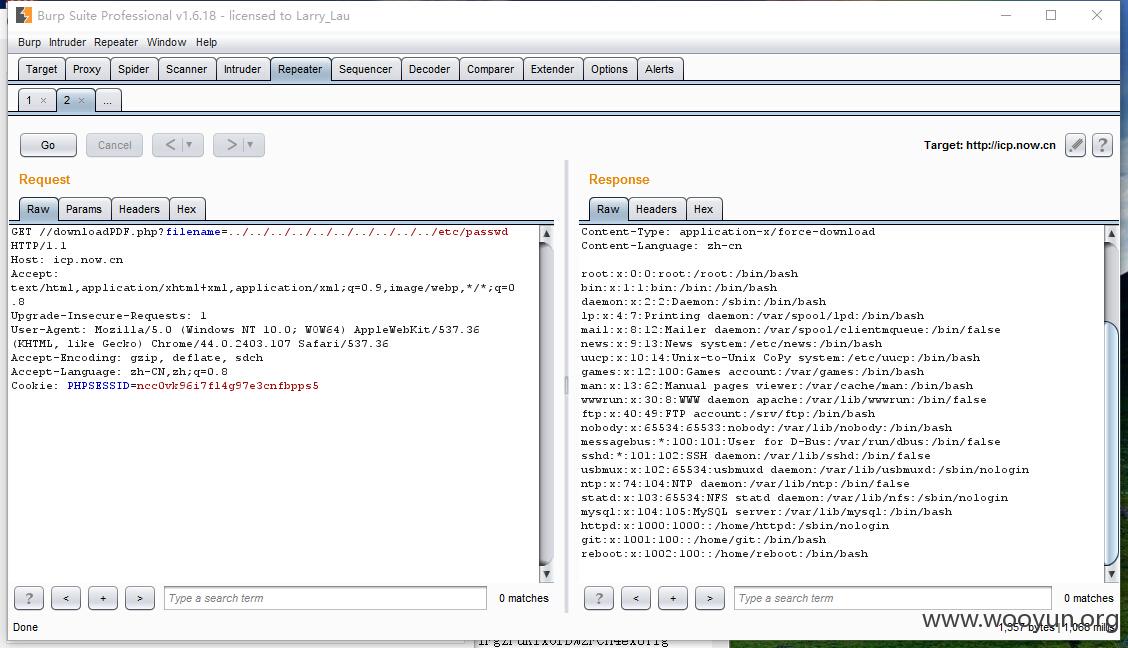Viewport: 1128px width, 648px height.
Task: Go to next match in request search
Action: click(140, 598)
